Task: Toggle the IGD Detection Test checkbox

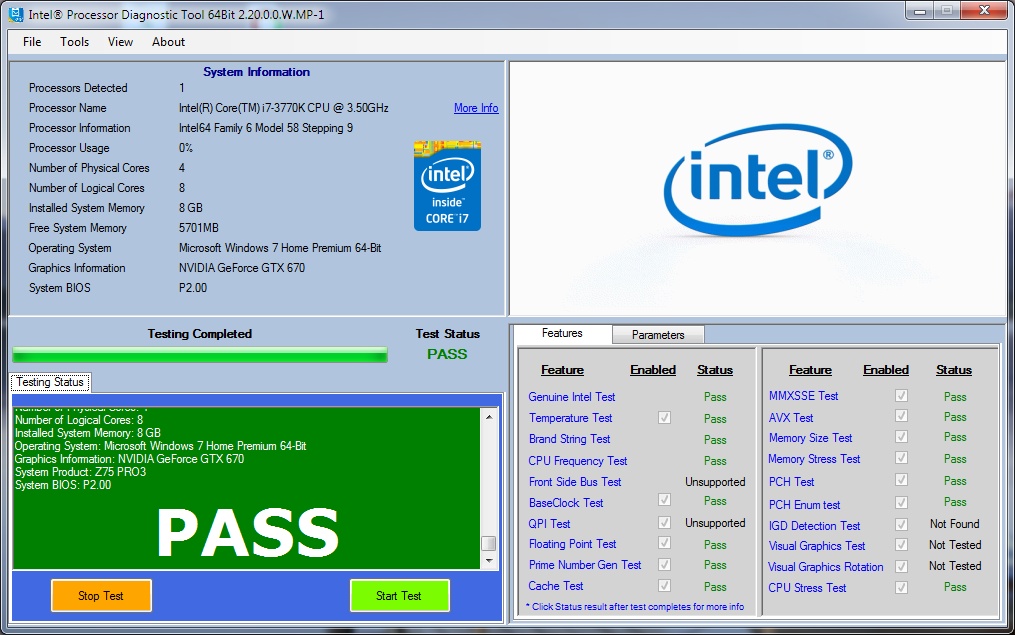Action: pos(901,524)
